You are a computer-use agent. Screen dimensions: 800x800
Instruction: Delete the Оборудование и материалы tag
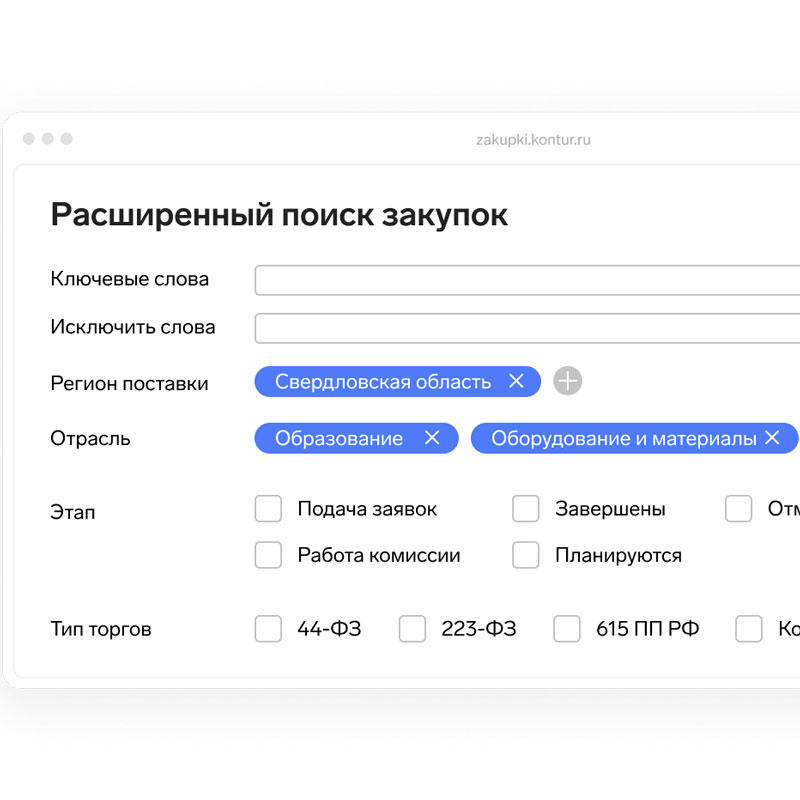tap(772, 438)
